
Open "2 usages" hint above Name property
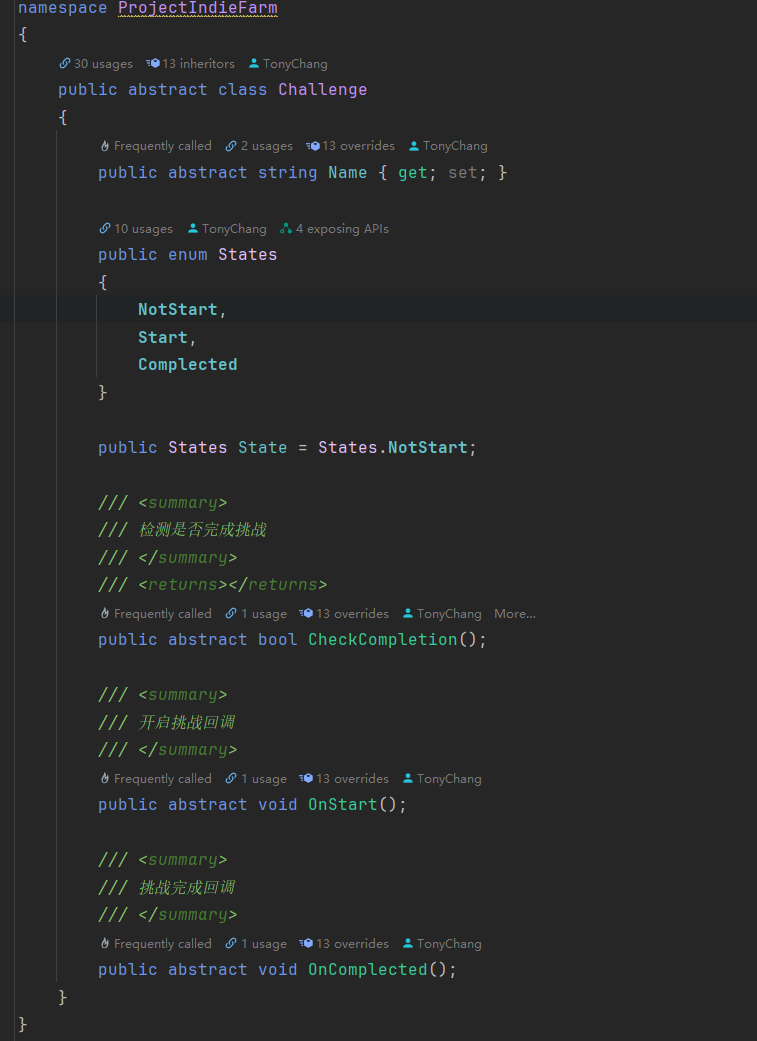(x=266, y=146)
